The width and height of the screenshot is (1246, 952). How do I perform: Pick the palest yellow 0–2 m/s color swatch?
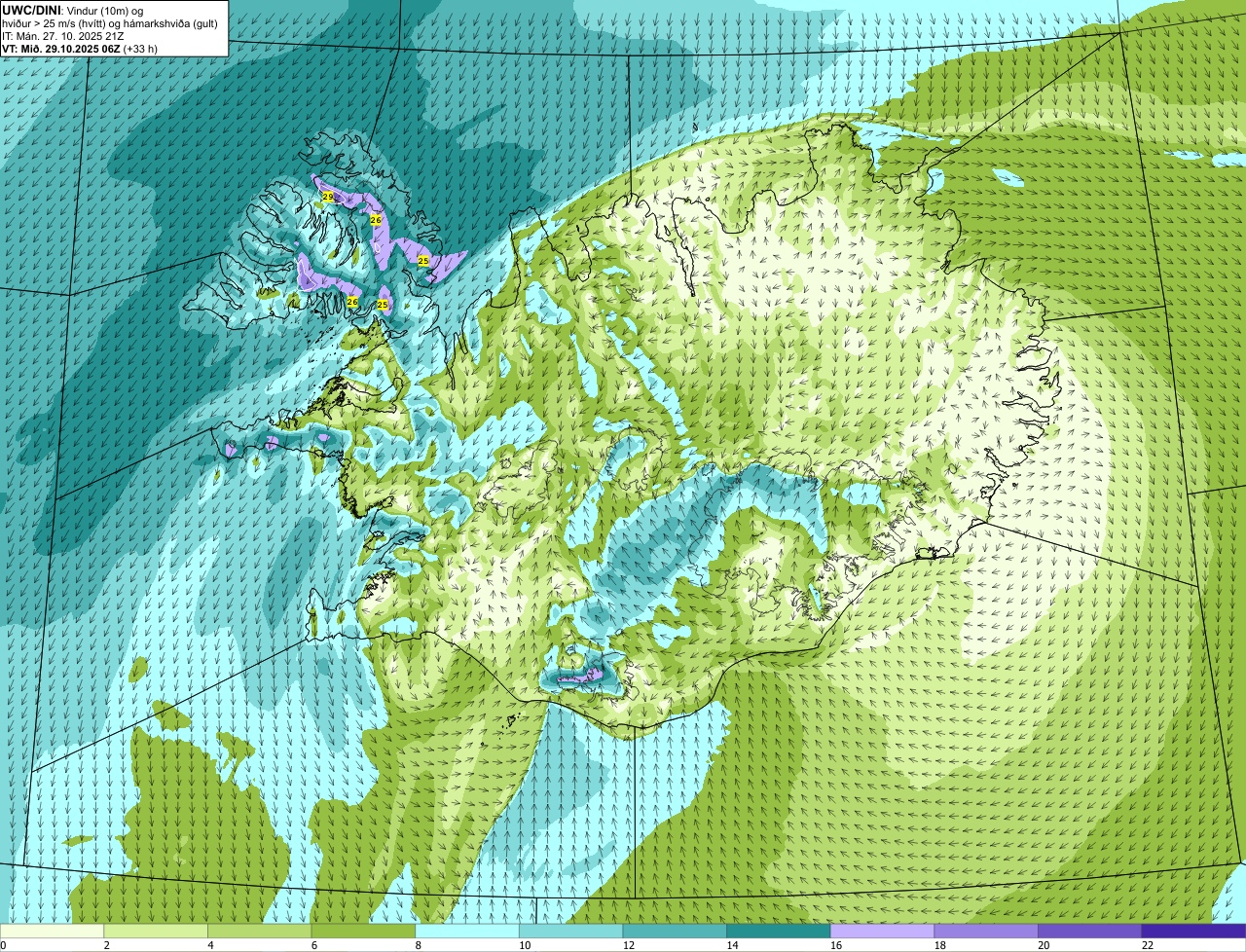(x=52, y=931)
